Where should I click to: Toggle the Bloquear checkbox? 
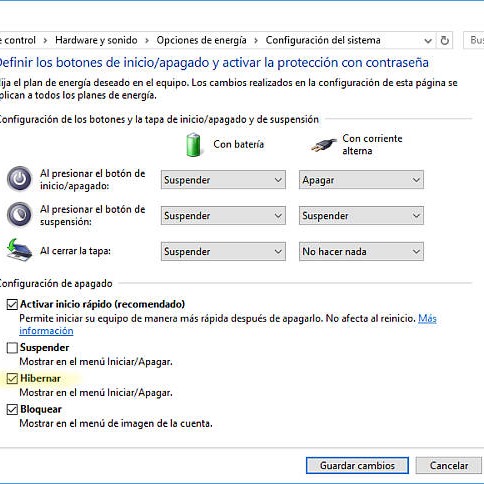point(12,409)
